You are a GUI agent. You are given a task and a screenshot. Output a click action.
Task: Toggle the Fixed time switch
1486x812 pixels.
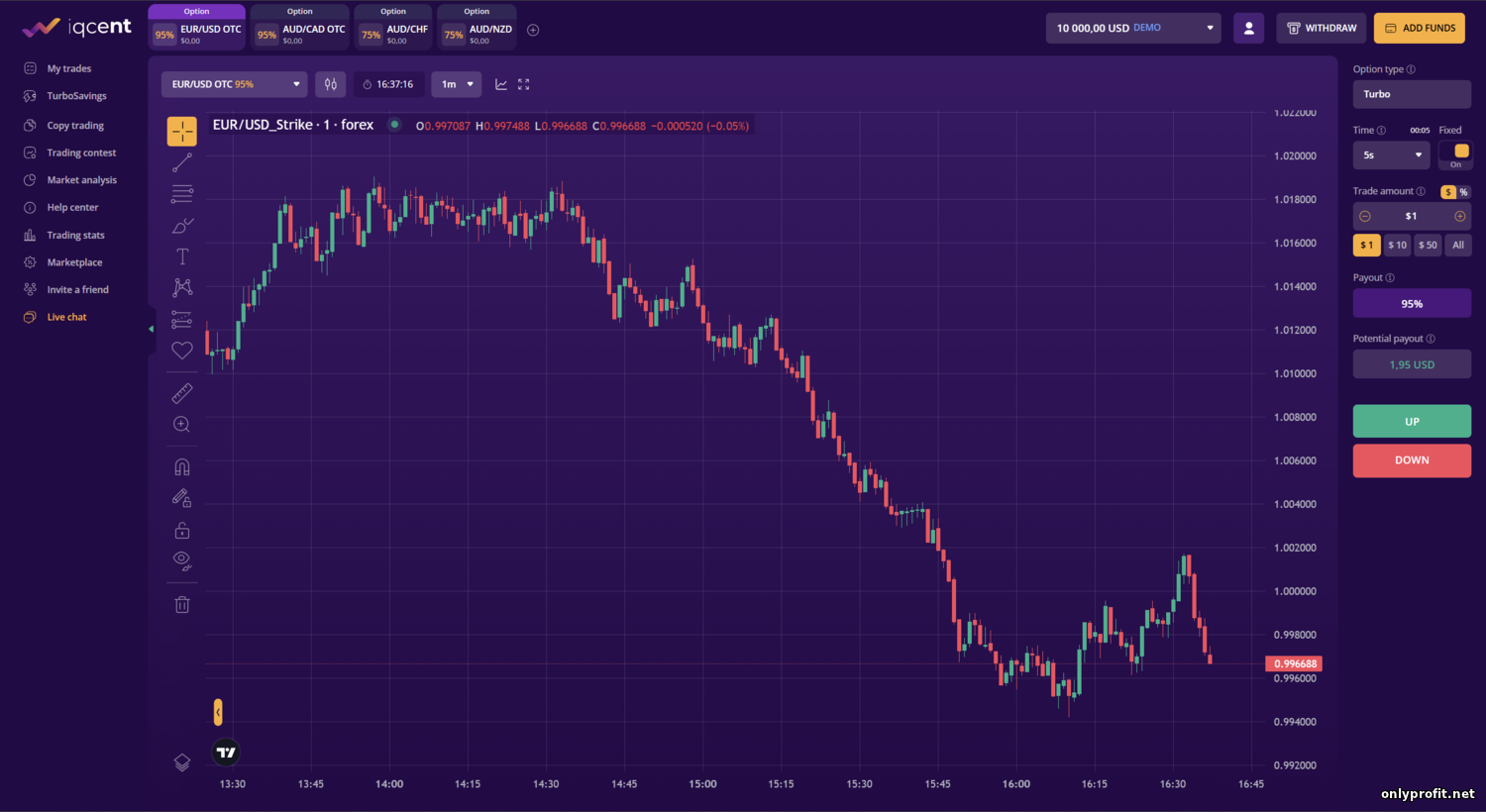[1455, 153]
